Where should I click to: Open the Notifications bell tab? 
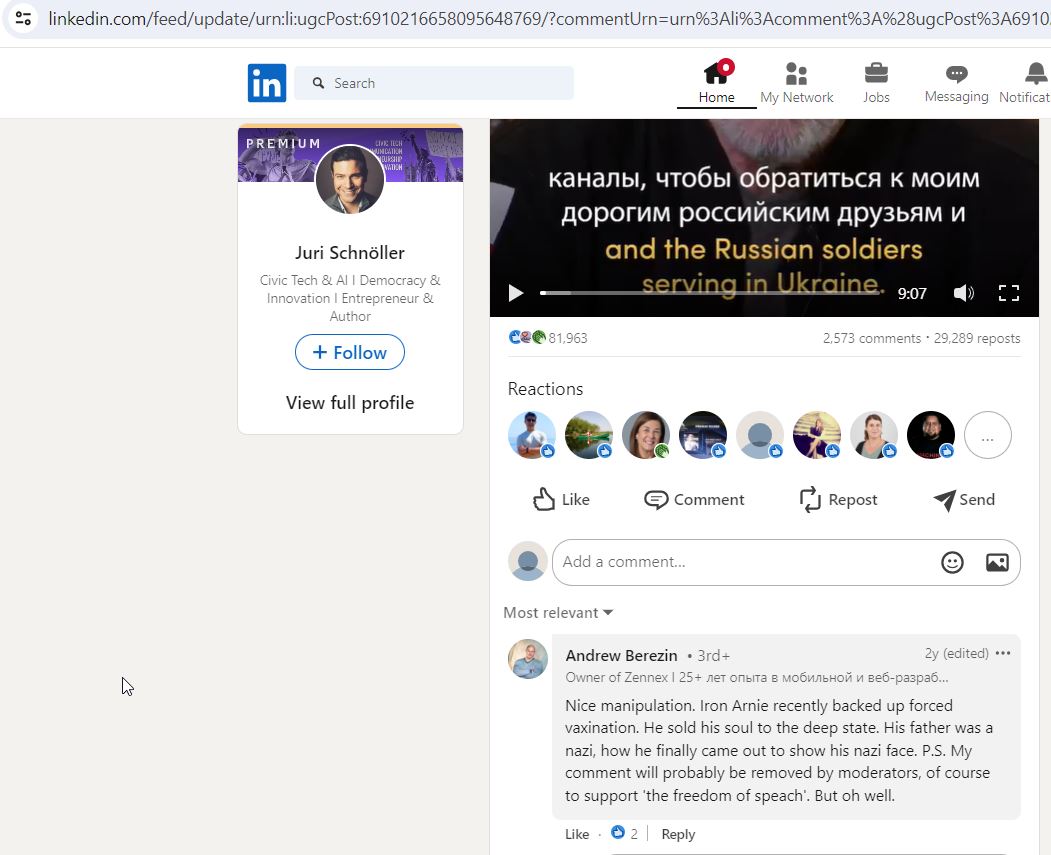(x=1026, y=82)
